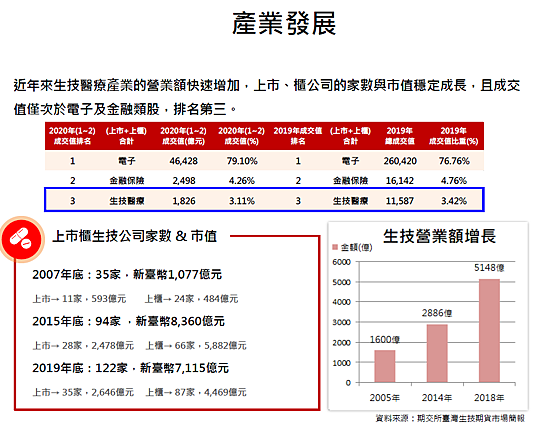The image size is (539, 438).
Task: Select the text 上市→ 28家，2,478億元
Action: 83,346
